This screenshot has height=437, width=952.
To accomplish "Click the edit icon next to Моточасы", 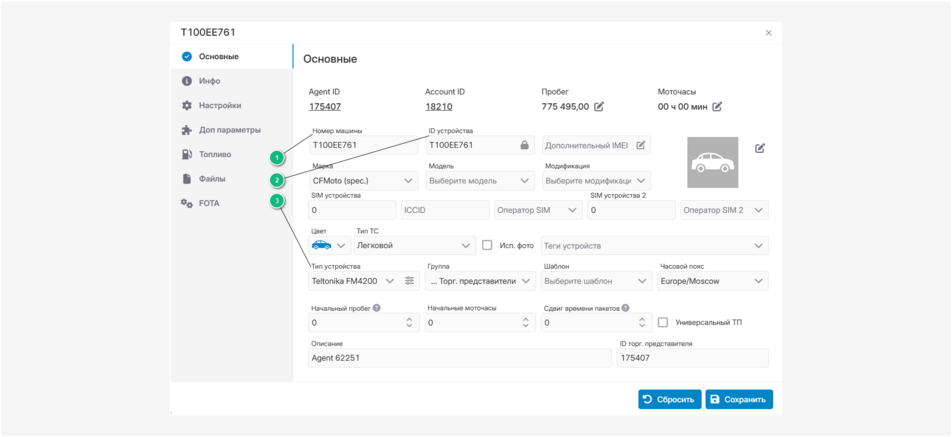I will coord(717,107).
